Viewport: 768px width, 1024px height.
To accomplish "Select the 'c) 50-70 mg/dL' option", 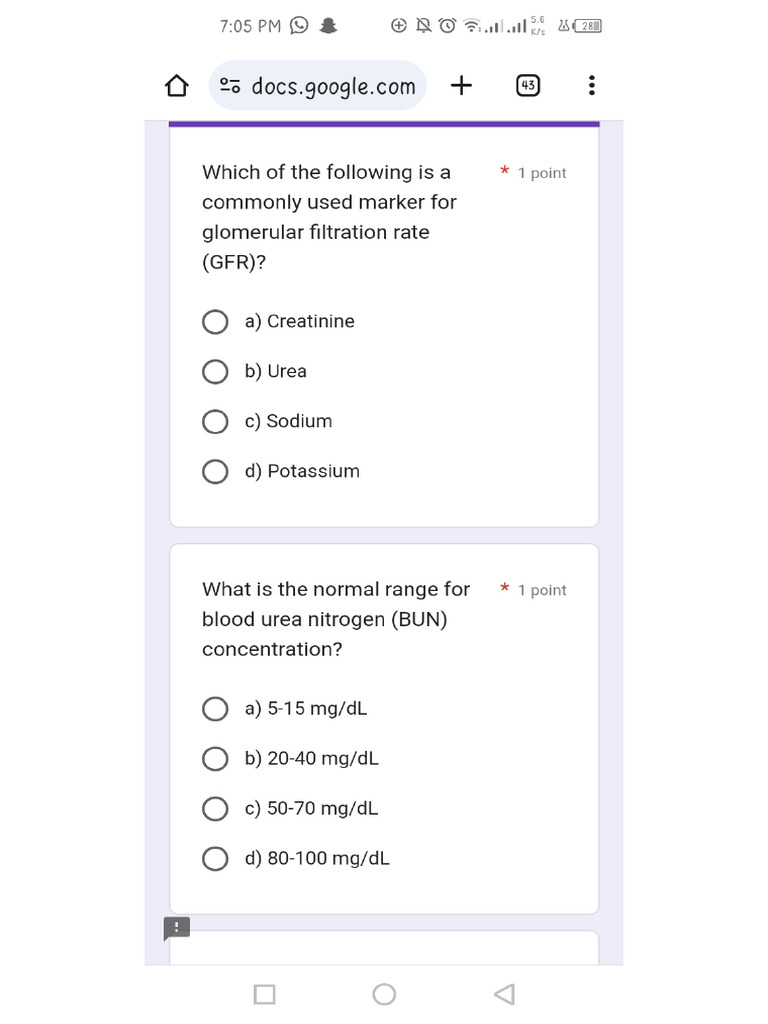I will pos(215,809).
